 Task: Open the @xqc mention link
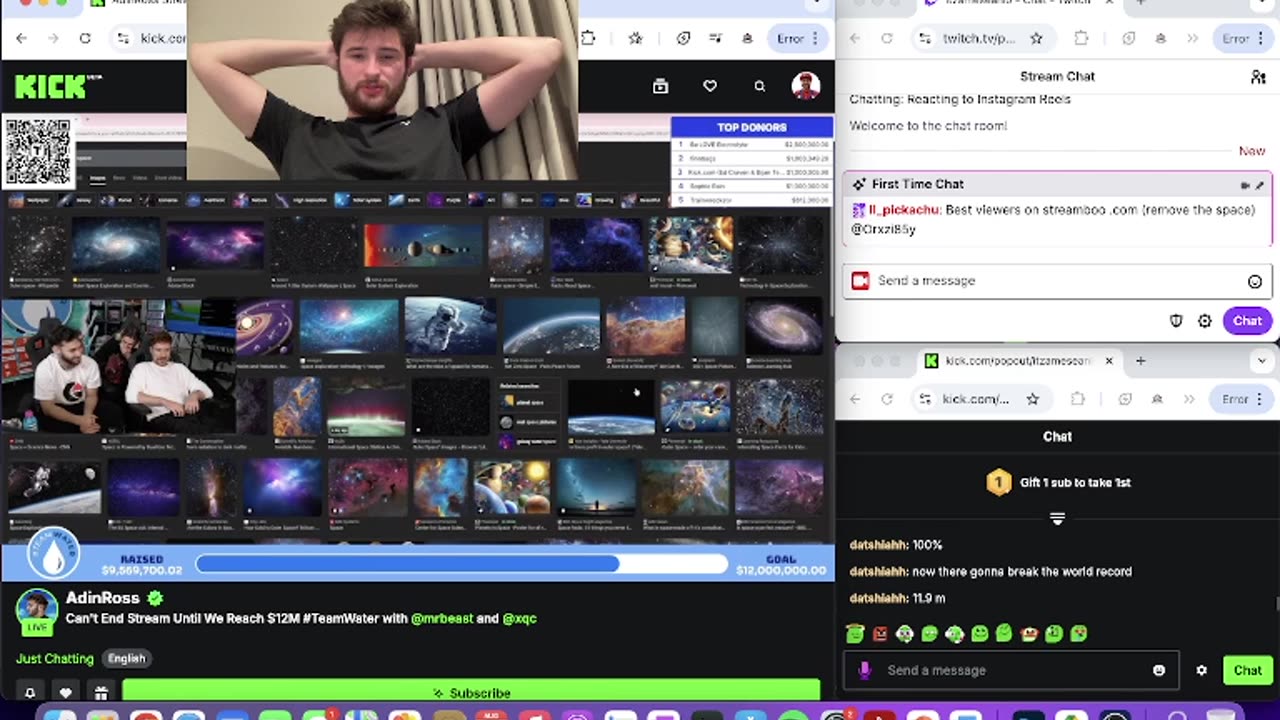pos(520,619)
